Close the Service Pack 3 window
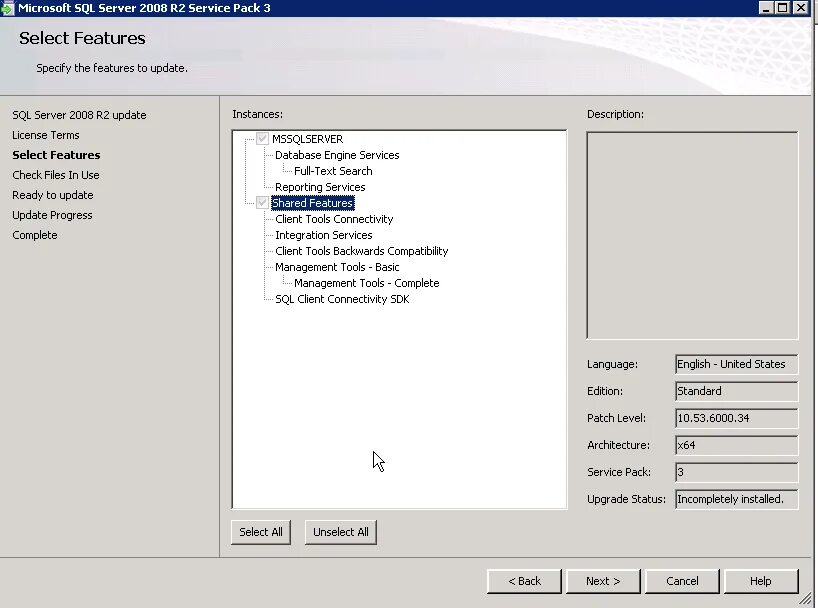The width and height of the screenshot is (818, 608). tap(800, 8)
